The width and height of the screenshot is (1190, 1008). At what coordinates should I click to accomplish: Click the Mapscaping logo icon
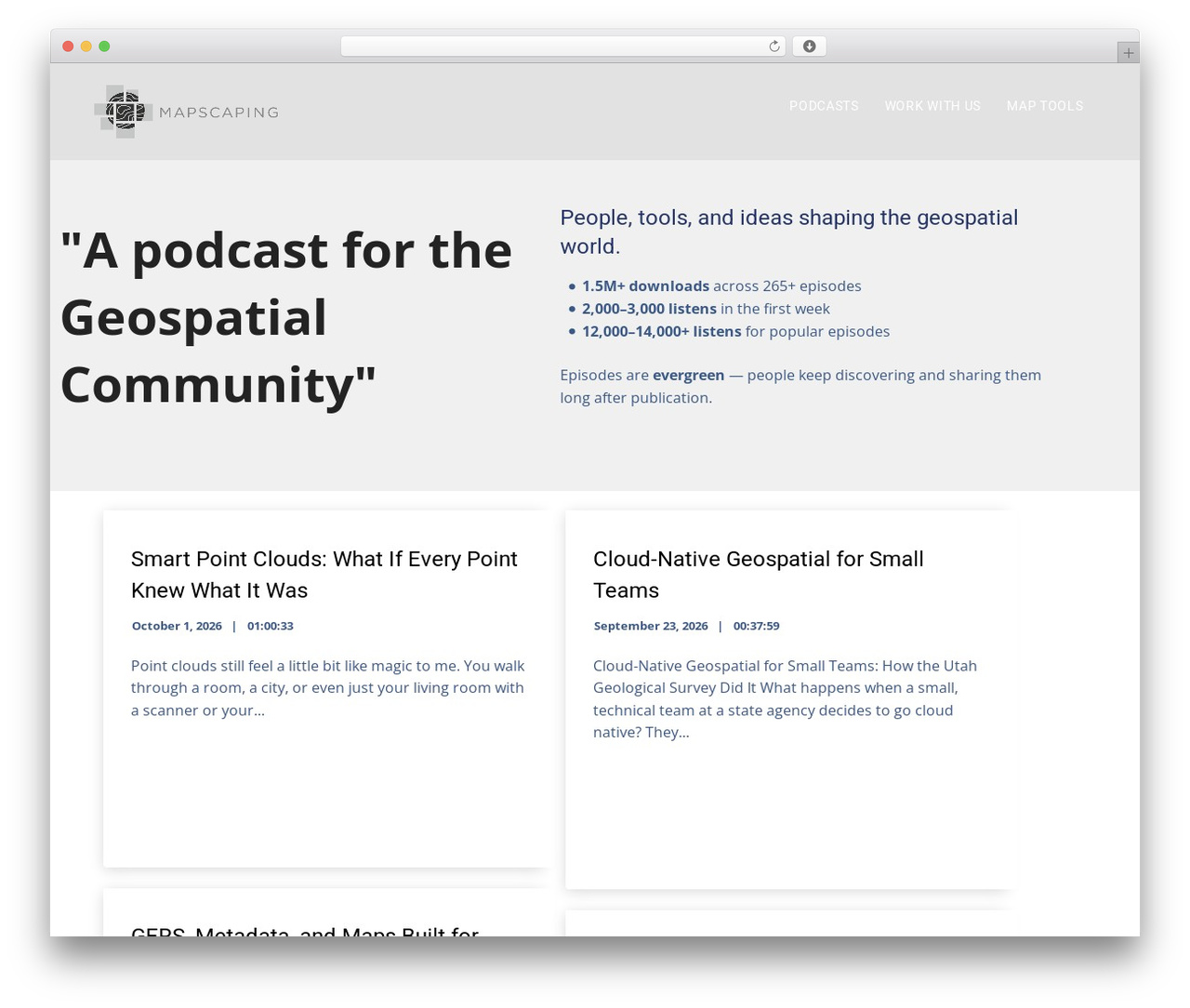[x=124, y=112]
